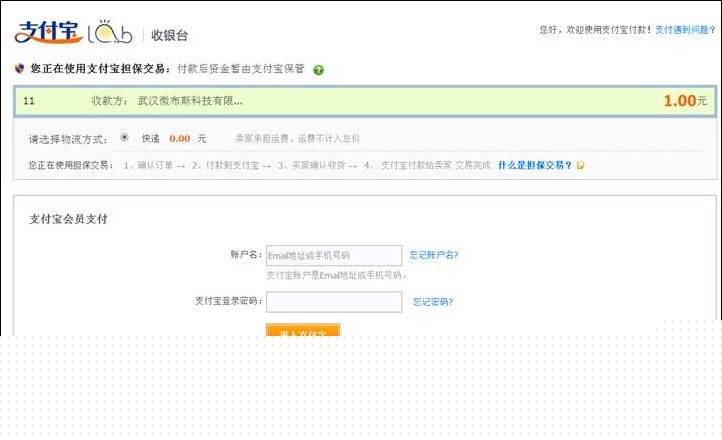The image size is (722, 440).
Task: Focus the 账户名 email or phone field
Action: click(x=334, y=255)
